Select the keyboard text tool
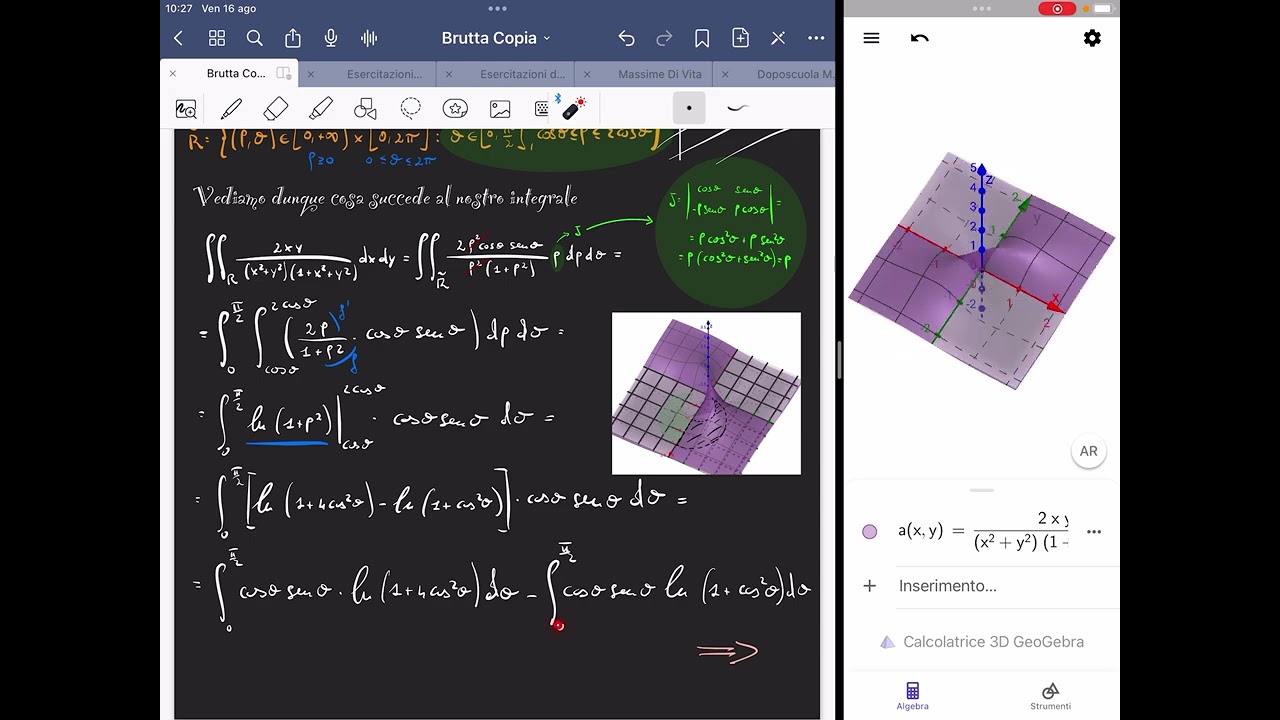Image resolution: width=1280 pixels, height=720 pixels. tap(542, 109)
